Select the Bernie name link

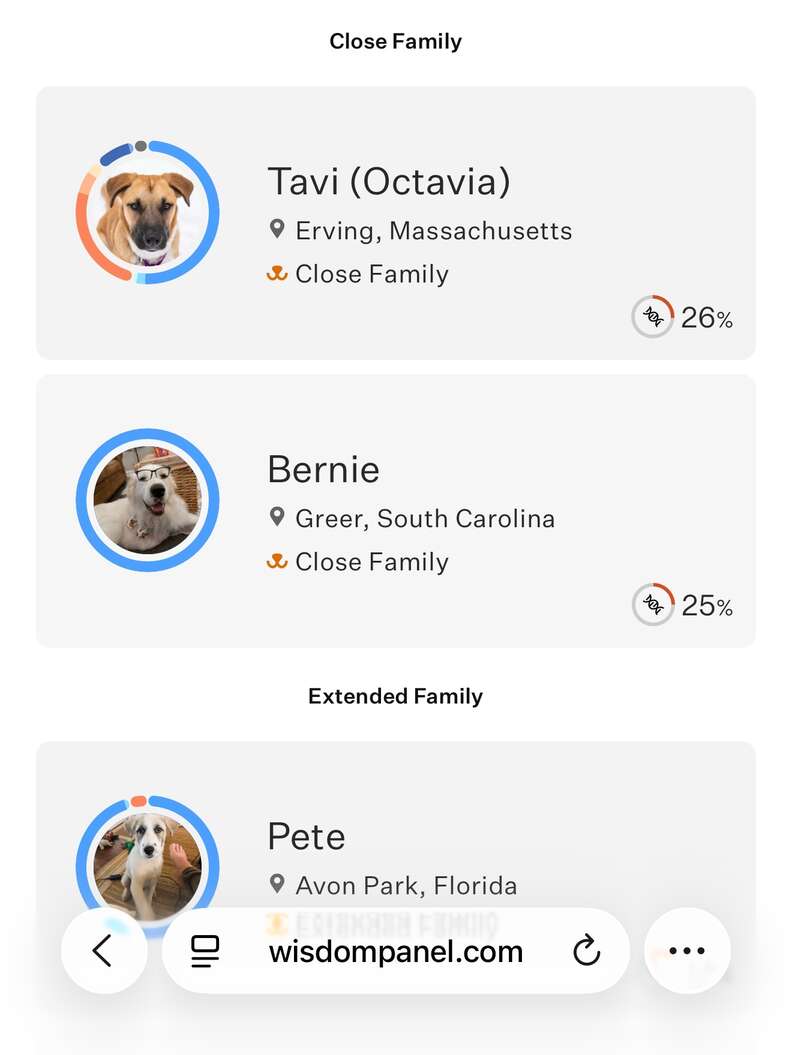coord(323,470)
